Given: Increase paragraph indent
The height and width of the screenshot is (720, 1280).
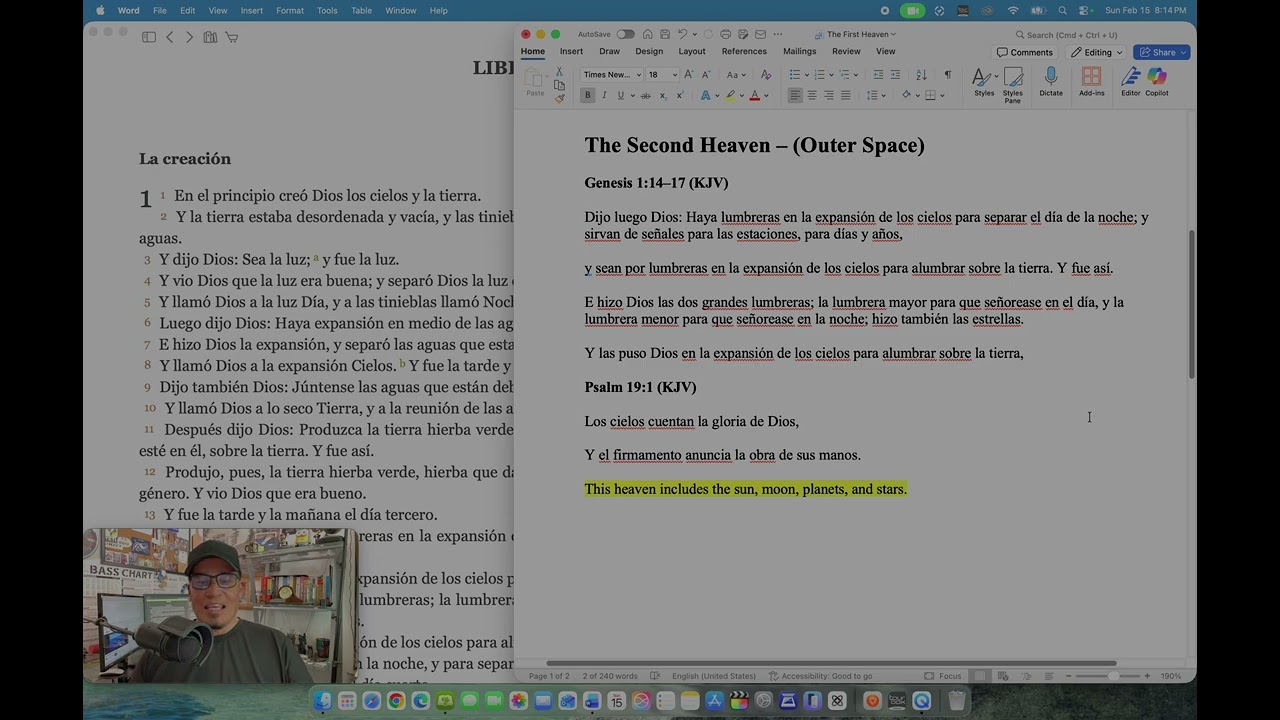Looking at the screenshot, I should pyautogui.click(x=895, y=75).
